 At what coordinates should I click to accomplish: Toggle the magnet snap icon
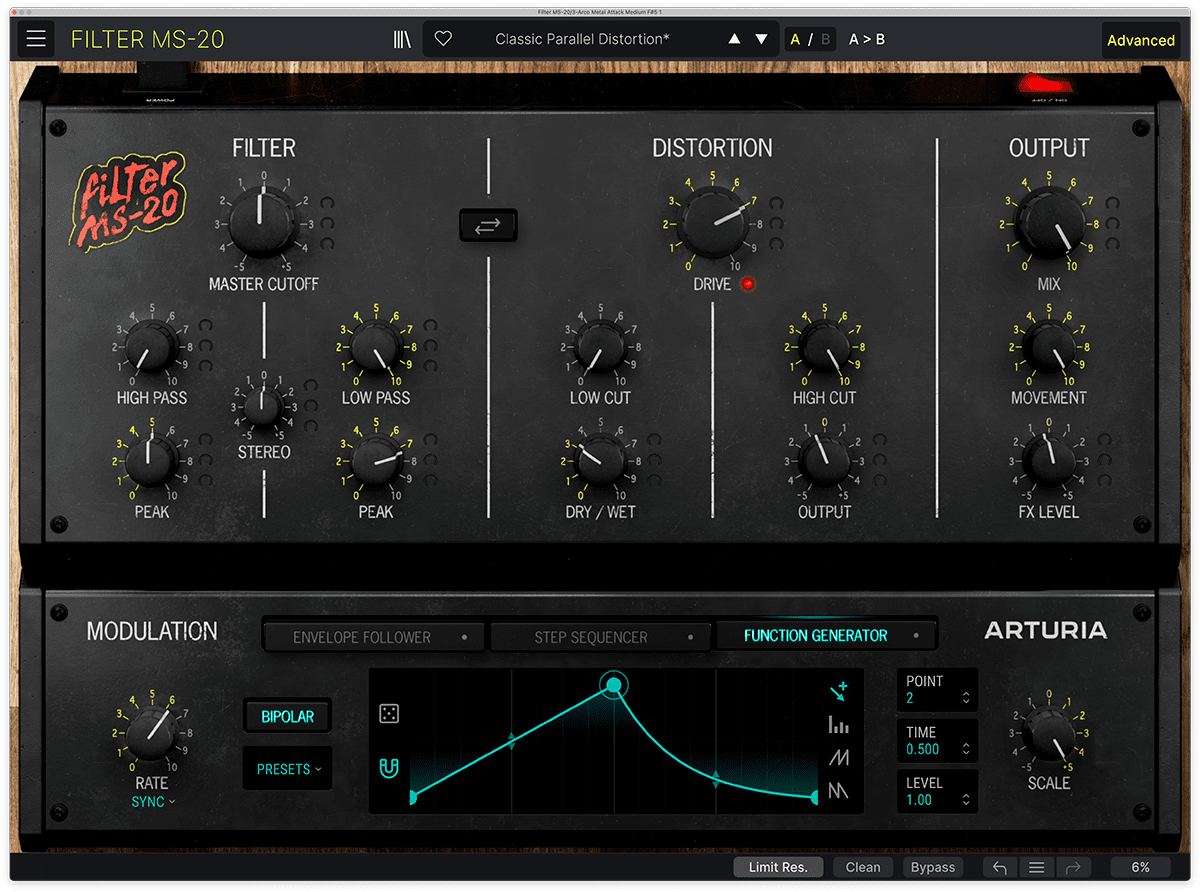coord(390,768)
